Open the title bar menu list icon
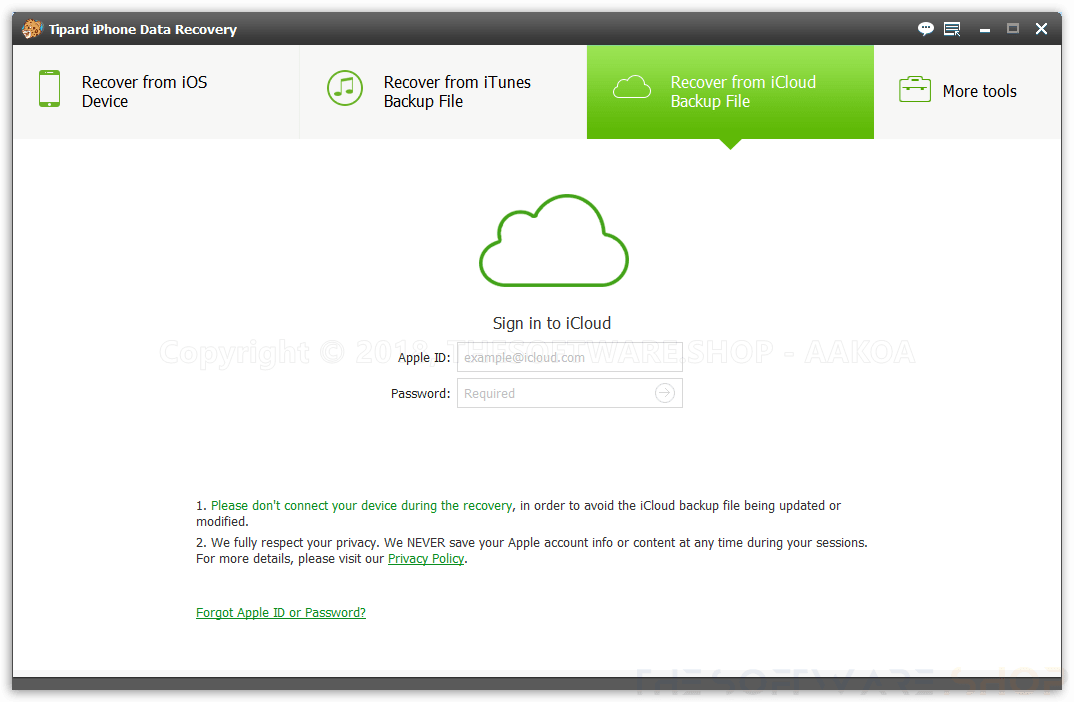Viewport: 1074px width, 702px height. click(952, 29)
